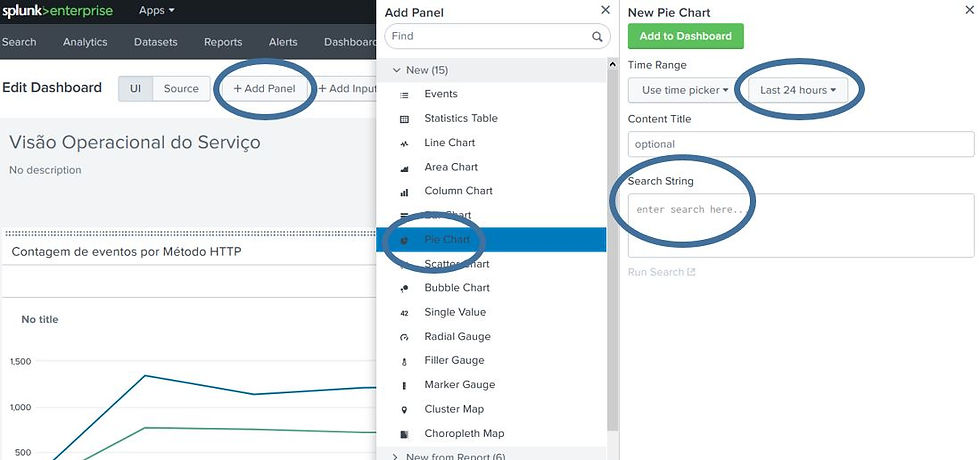Click the Cluster Map pin icon

(404, 410)
